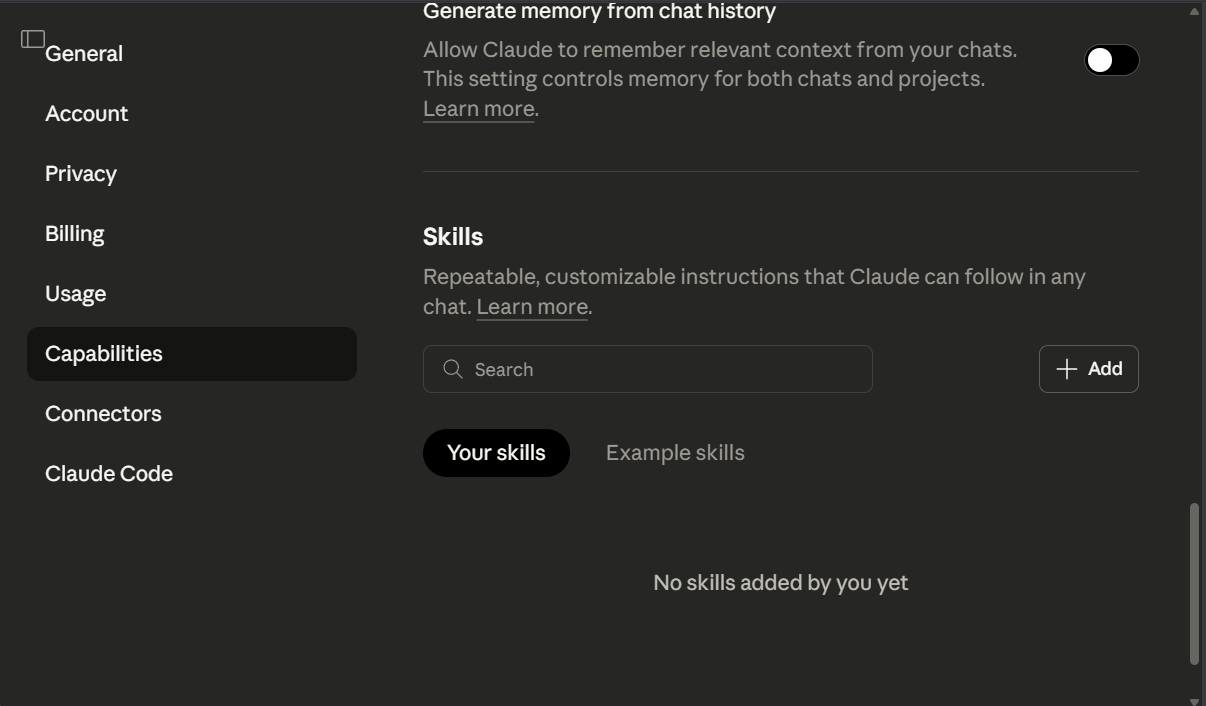Screen dimensions: 1206x706
Task: Click the plus icon on the Add button
Action: tap(1067, 369)
